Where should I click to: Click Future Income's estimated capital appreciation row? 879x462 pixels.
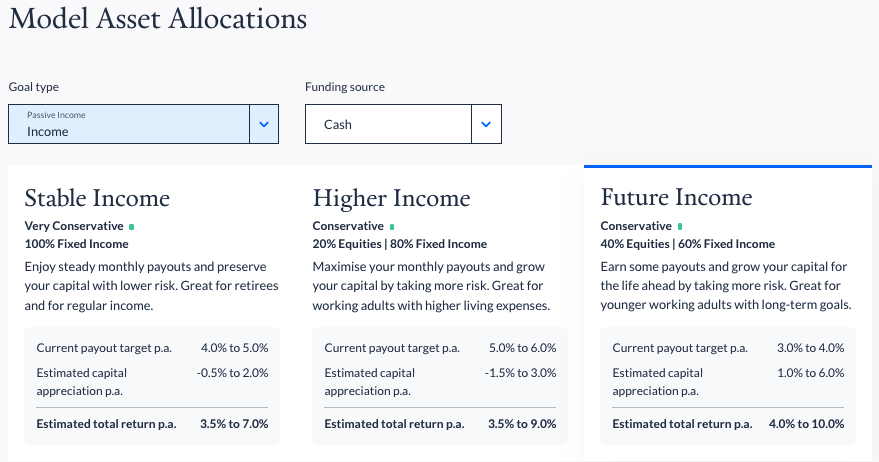coord(728,382)
